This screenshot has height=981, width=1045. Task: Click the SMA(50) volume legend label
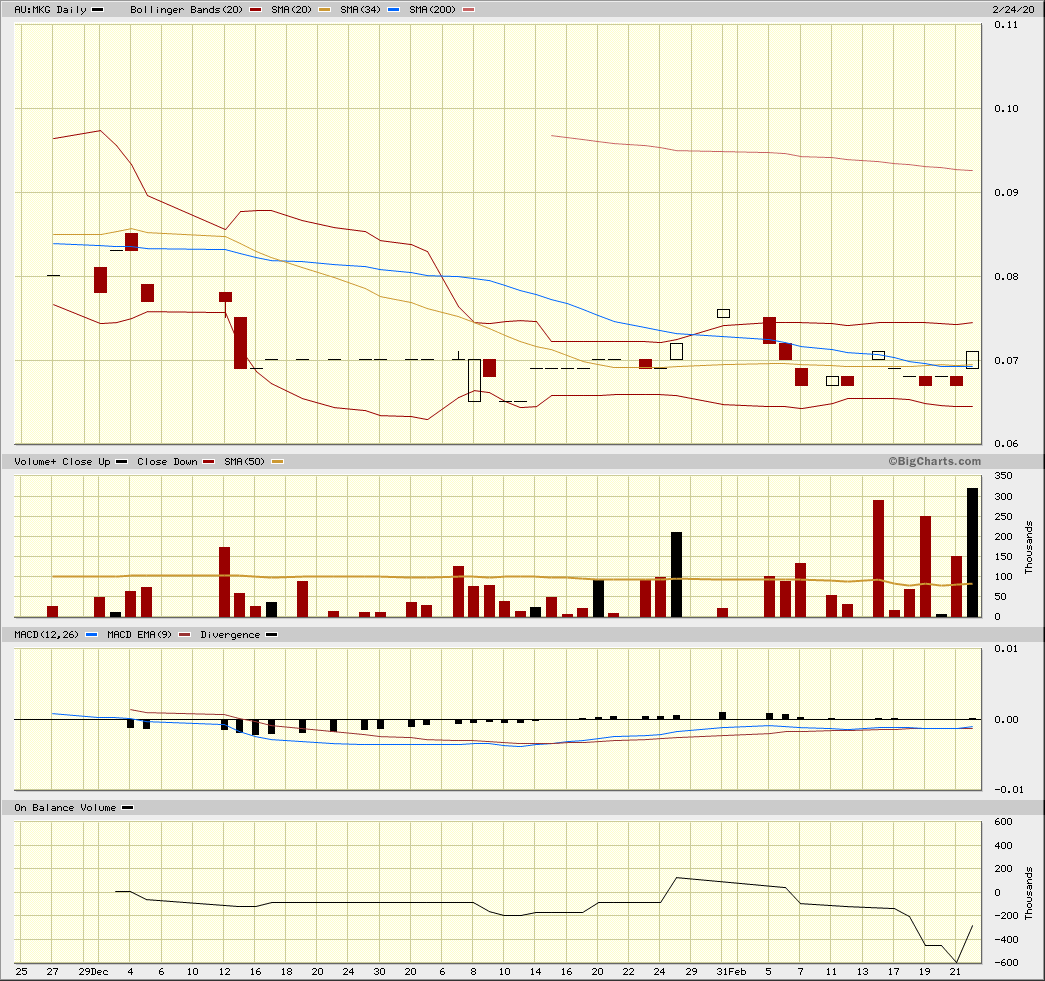click(245, 461)
